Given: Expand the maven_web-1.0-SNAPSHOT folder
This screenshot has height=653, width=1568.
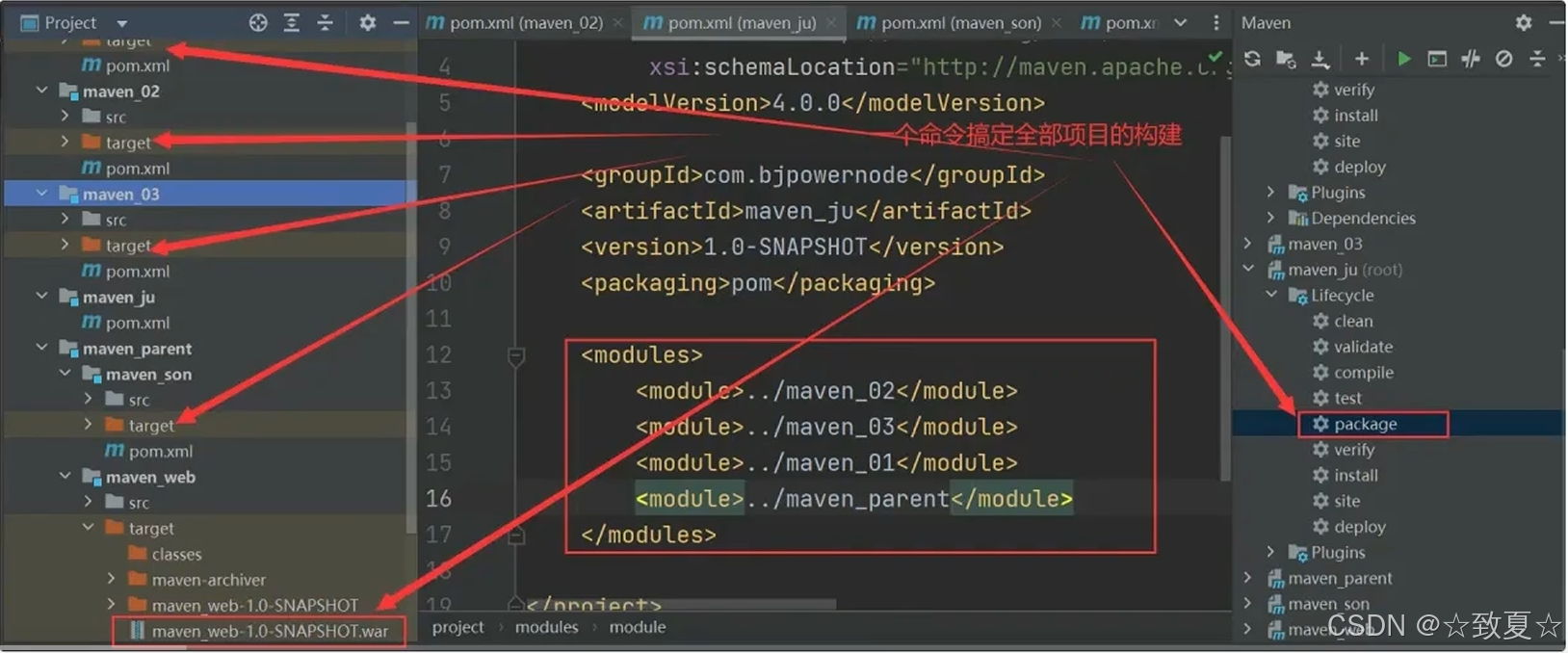Looking at the screenshot, I should coord(111,605).
